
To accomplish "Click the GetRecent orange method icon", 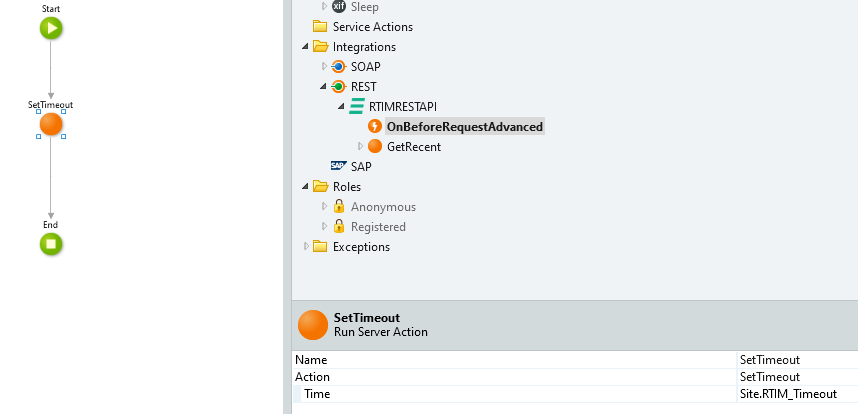I will click(375, 147).
